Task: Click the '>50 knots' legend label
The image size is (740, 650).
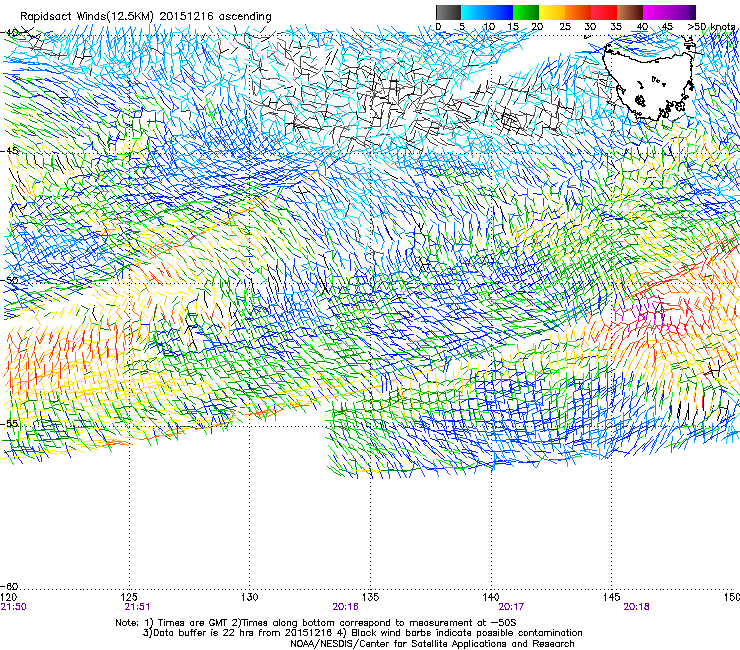Action: coord(711,27)
